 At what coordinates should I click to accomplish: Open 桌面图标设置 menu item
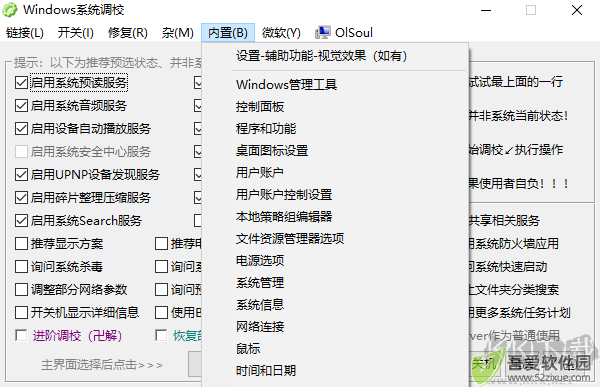click(335, 150)
